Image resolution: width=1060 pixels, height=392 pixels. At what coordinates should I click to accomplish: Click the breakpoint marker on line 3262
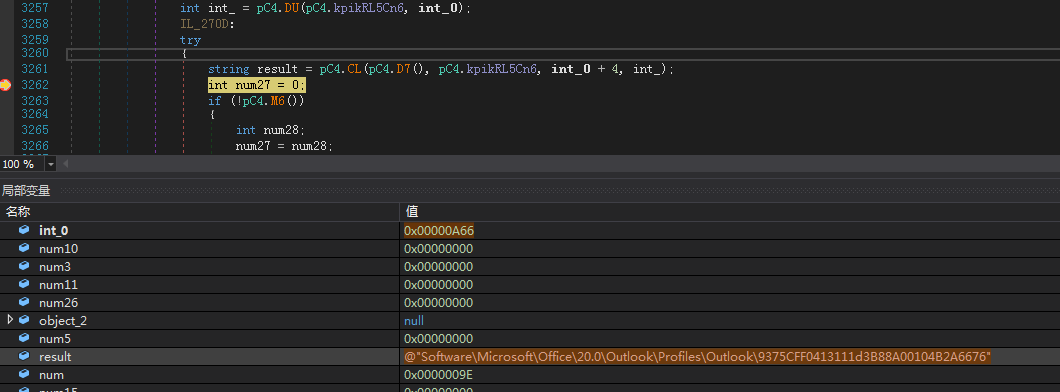pos(5,85)
